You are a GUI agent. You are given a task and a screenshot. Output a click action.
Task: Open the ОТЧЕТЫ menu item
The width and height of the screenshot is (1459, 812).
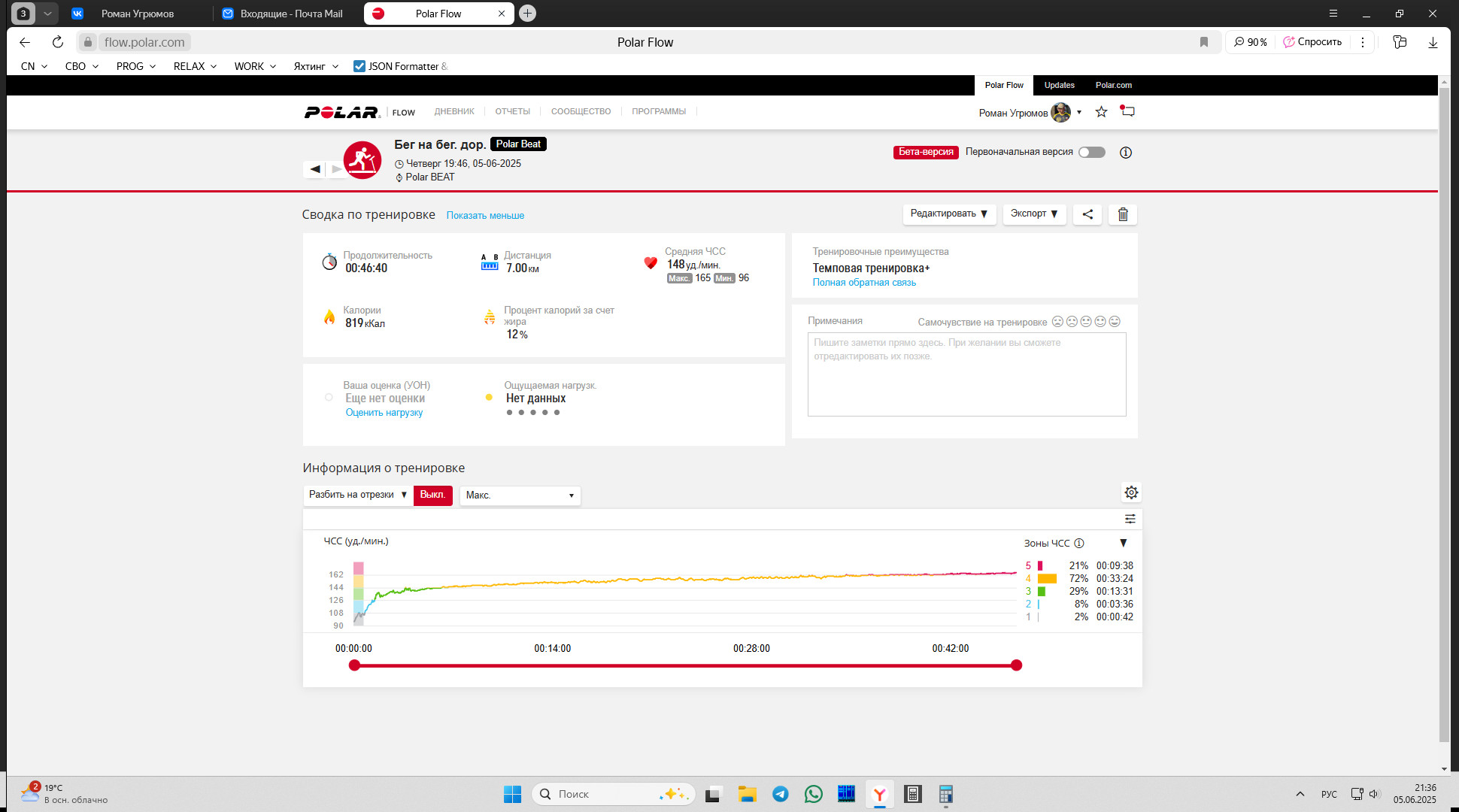click(x=513, y=112)
